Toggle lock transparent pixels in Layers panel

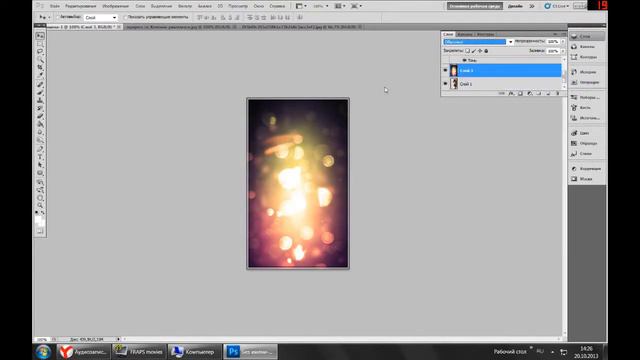click(467, 51)
